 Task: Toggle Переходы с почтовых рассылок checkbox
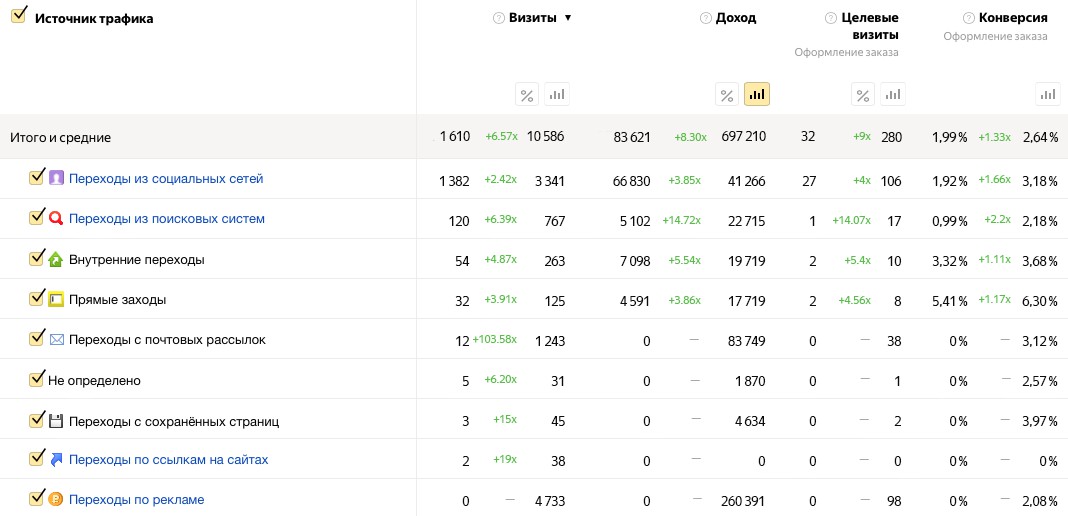(37, 338)
